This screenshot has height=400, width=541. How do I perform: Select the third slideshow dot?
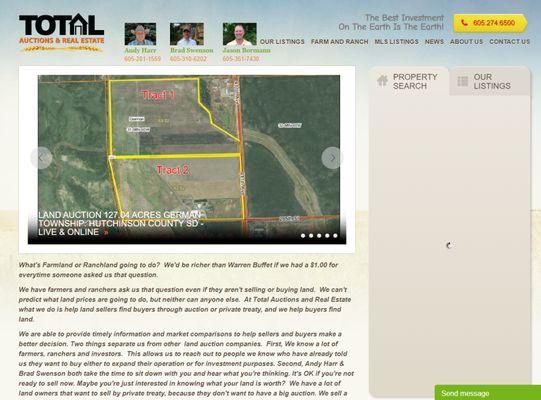pyautogui.click(x=319, y=236)
